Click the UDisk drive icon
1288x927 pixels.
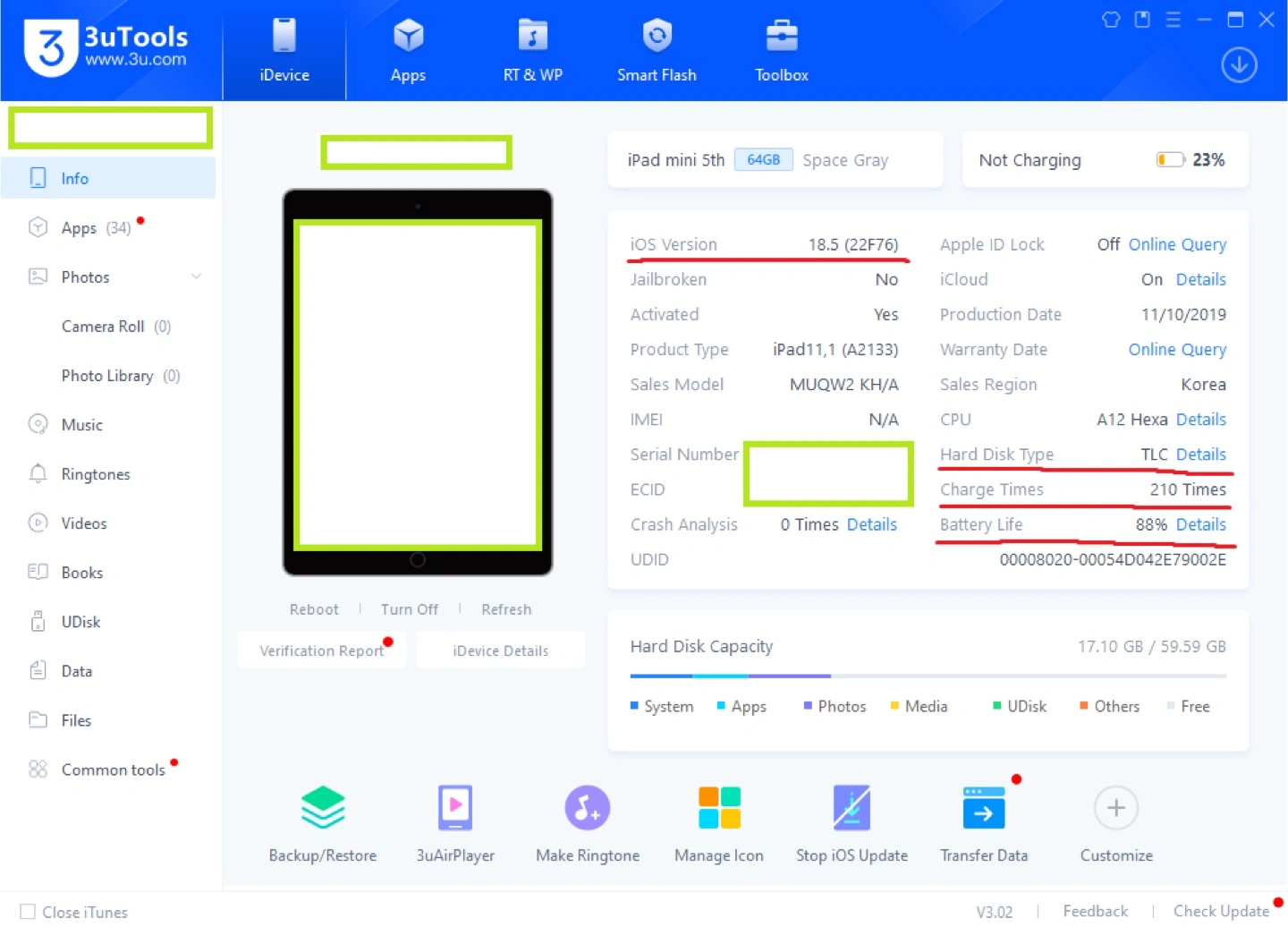point(38,620)
